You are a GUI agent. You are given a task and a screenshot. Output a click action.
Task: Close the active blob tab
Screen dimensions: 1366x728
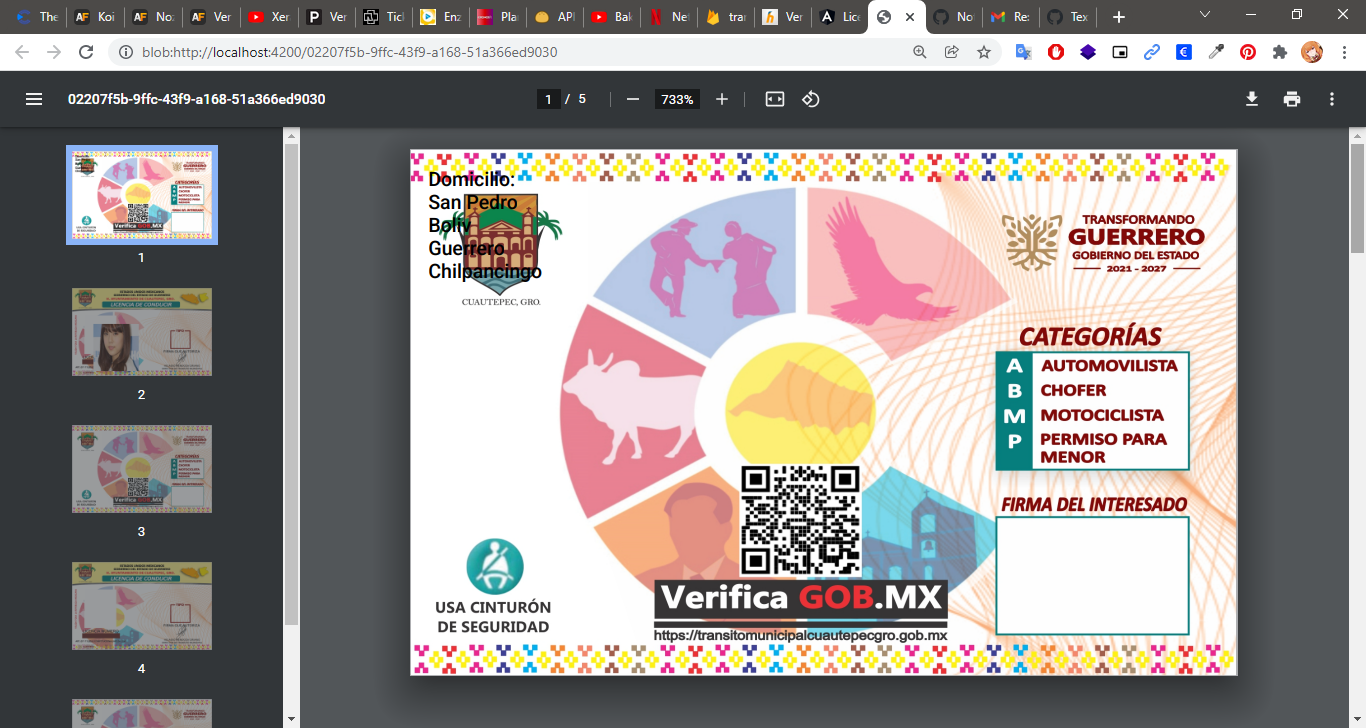910,17
